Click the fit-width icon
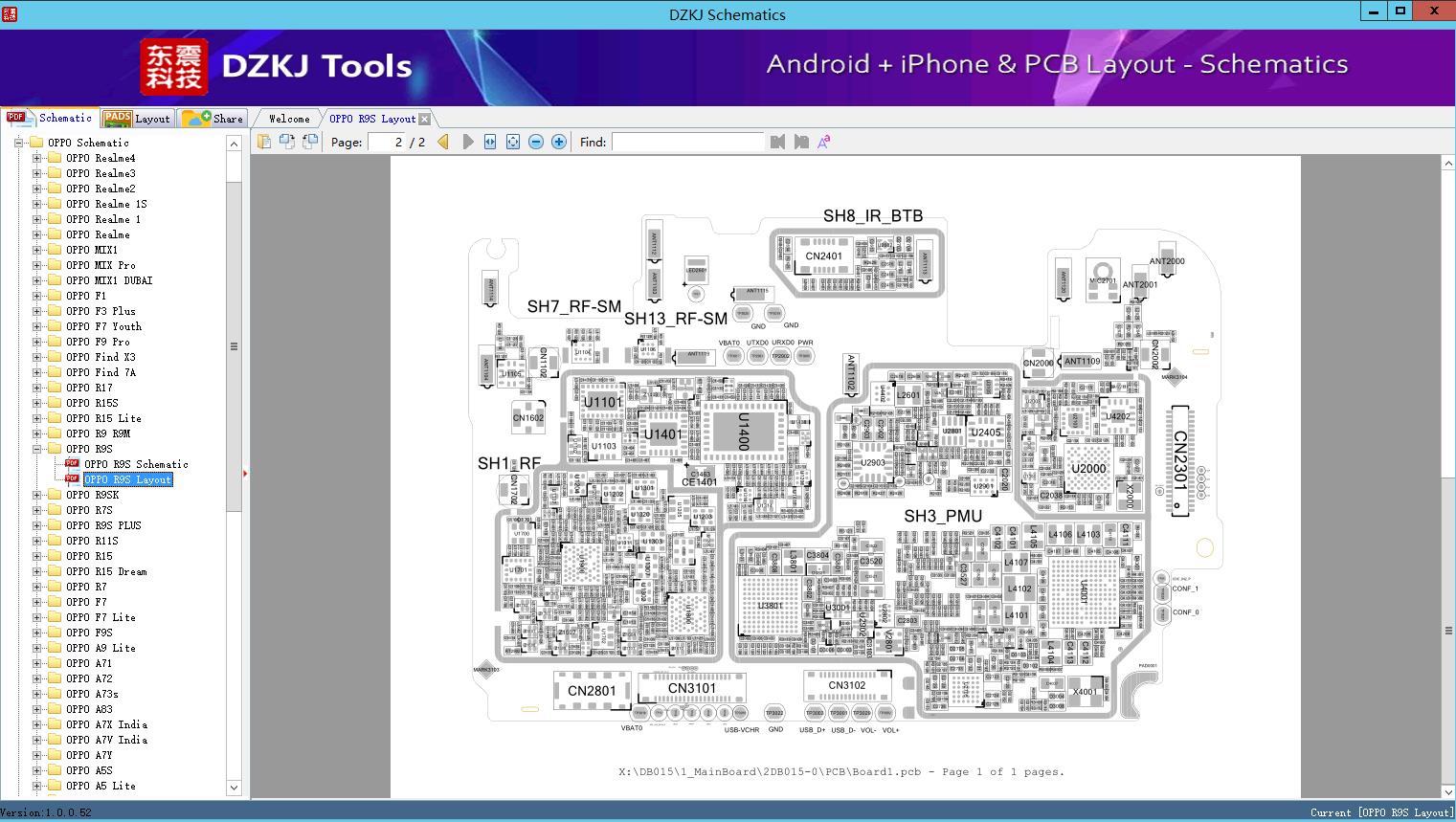Screen dimensions: 1456x822 pos(490,142)
